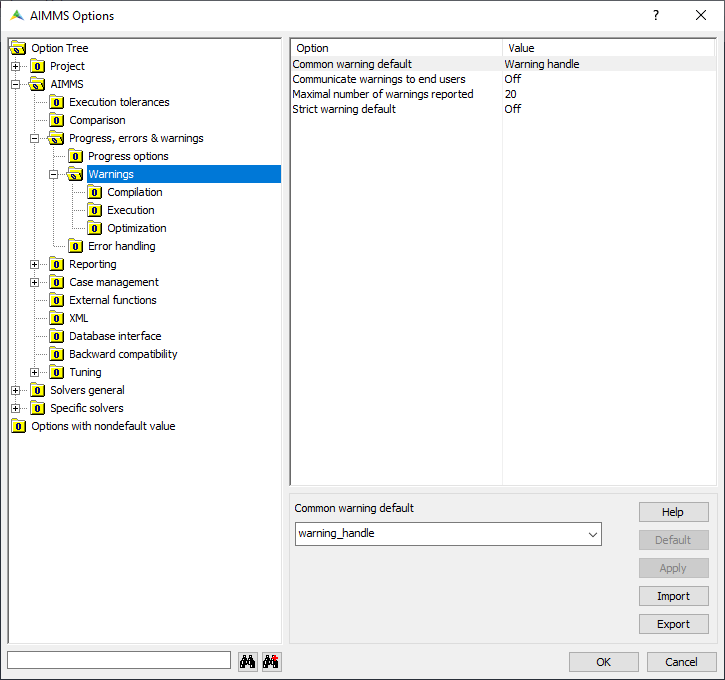Screen dimensions: 725x680
Task: Click the Execution folder icon
Action: [94, 210]
